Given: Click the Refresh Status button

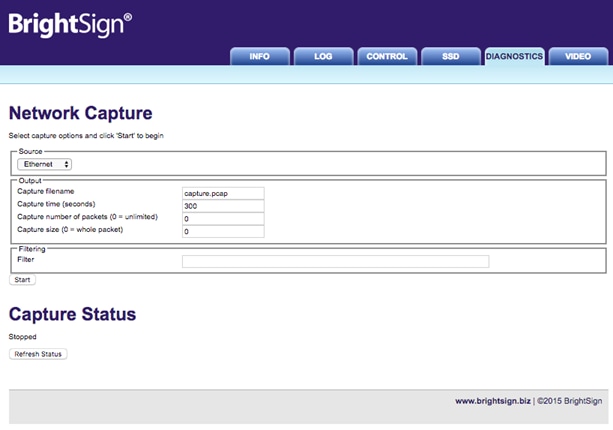Looking at the screenshot, I should (x=38, y=354).
